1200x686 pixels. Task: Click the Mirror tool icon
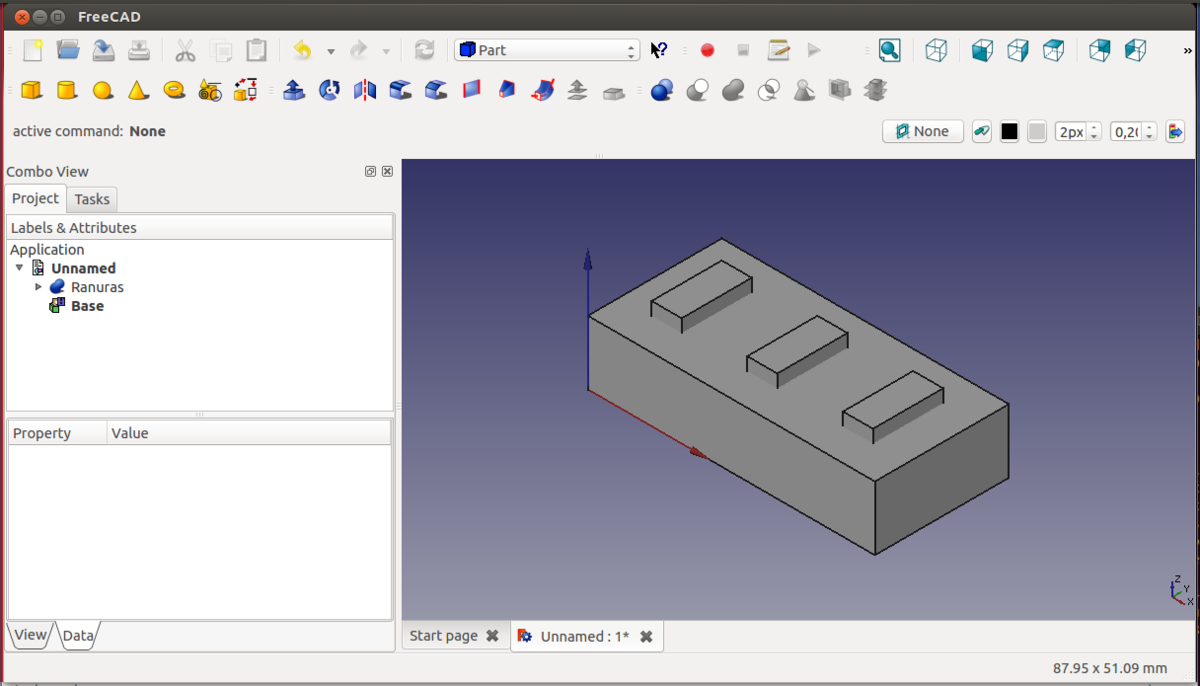[365, 91]
